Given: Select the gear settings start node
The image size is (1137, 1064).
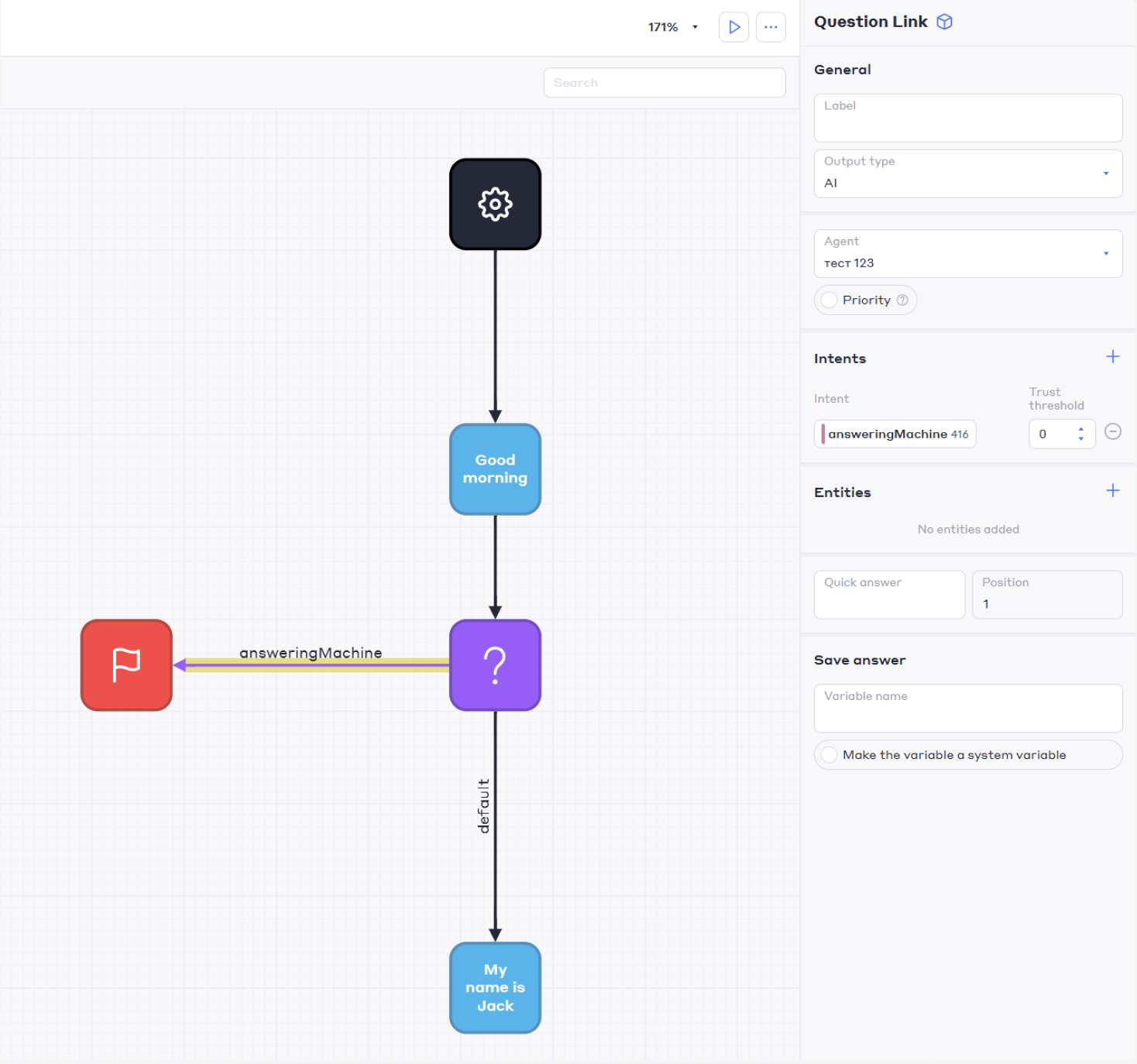Looking at the screenshot, I should (495, 204).
